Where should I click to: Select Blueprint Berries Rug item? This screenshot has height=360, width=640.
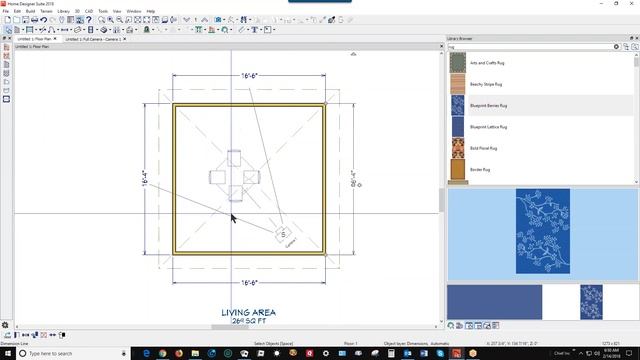click(541, 105)
